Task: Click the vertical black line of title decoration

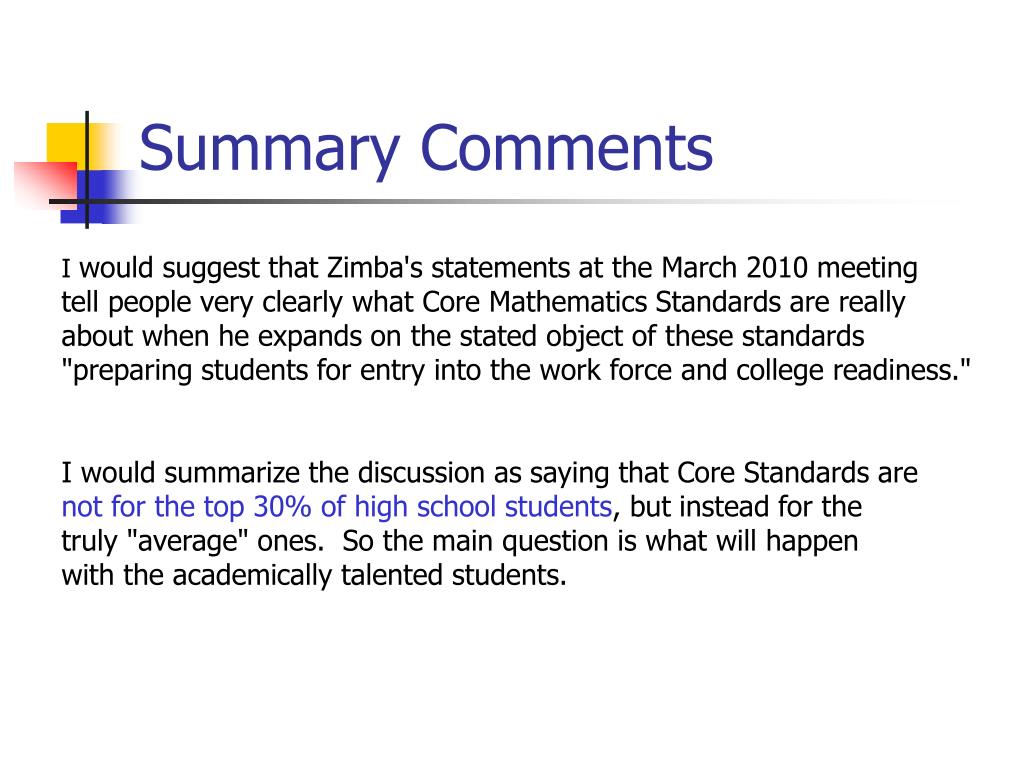Action: pos(87,170)
